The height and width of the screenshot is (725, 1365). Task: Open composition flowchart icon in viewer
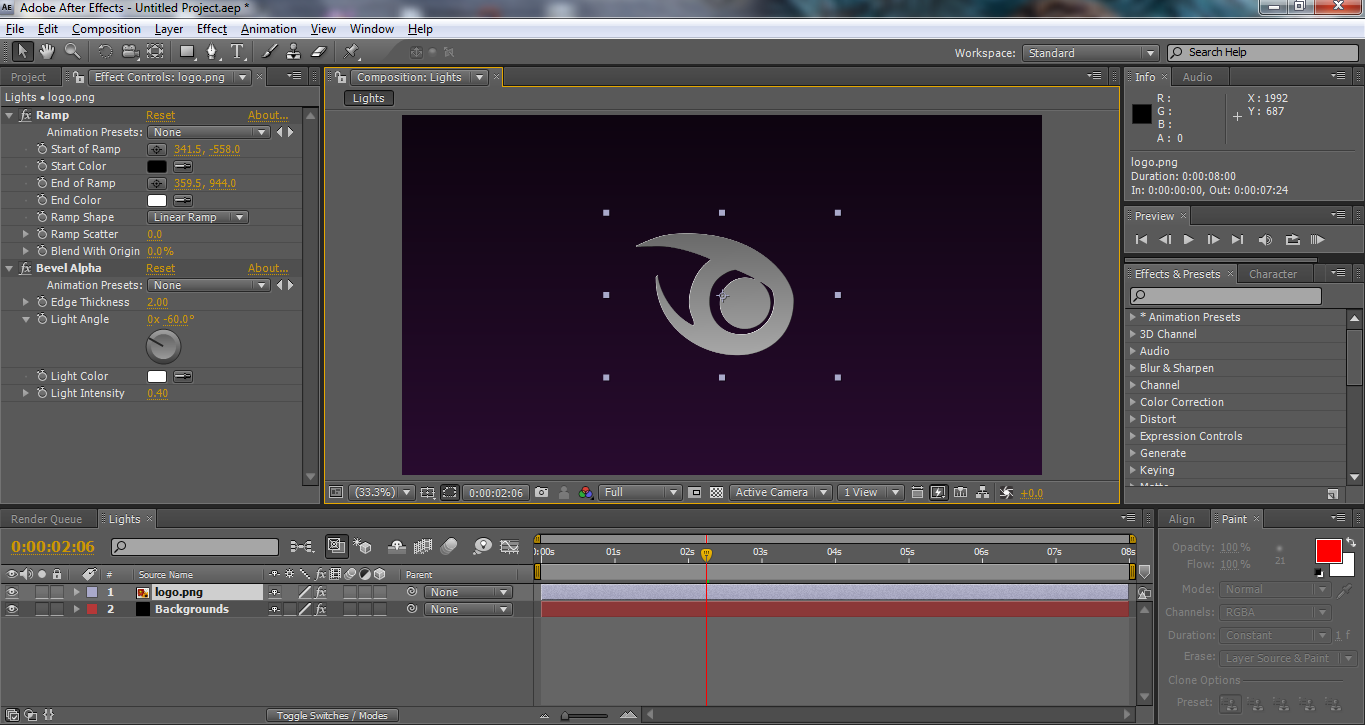pos(983,492)
